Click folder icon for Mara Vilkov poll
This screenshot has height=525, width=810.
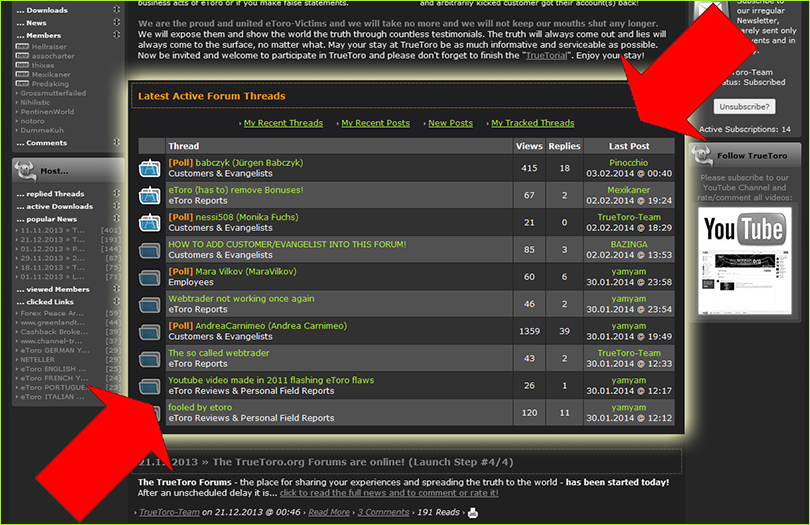pyautogui.click(x=150, y=278)
